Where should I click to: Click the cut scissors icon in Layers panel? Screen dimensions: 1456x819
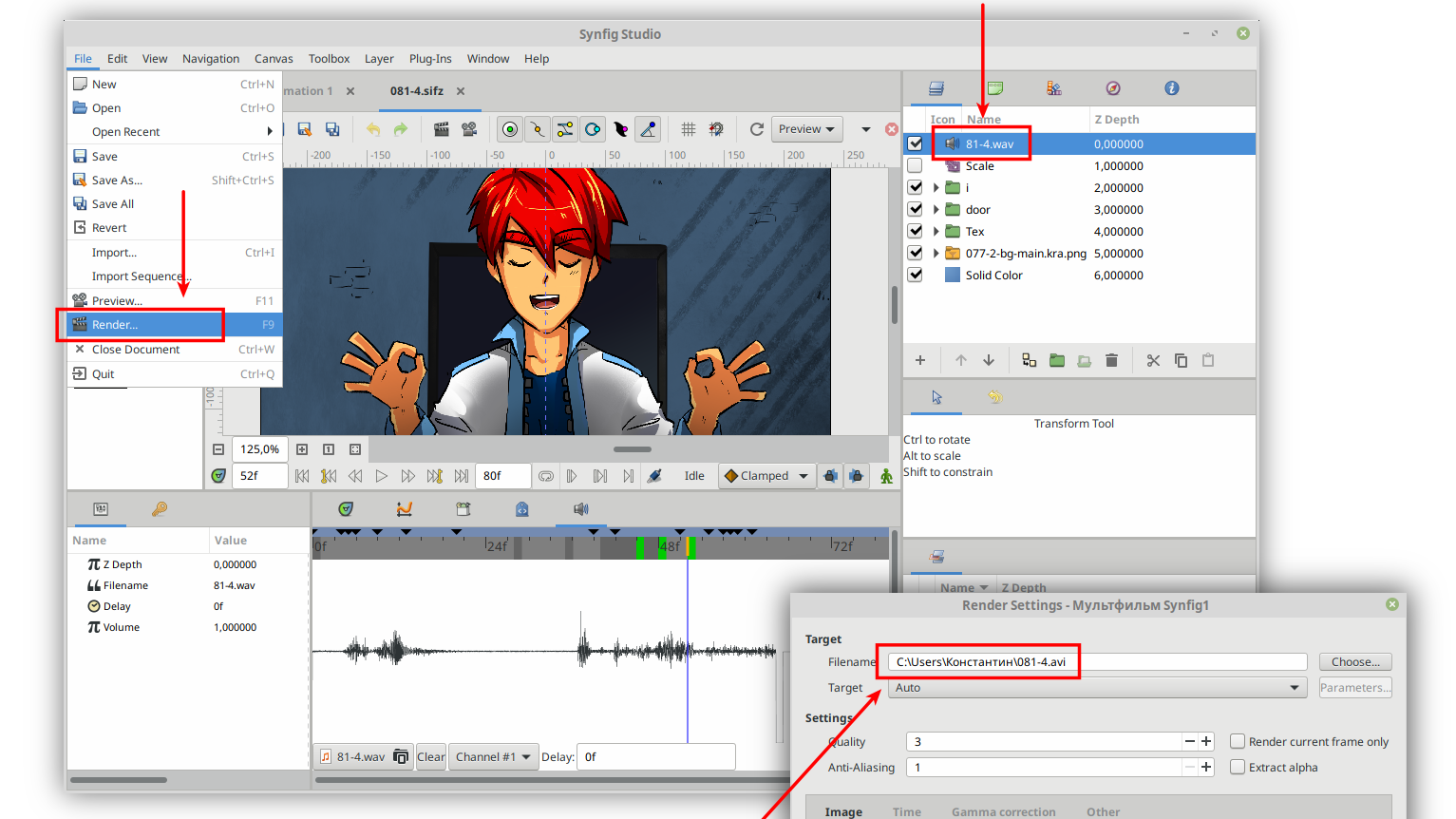click(1153, 360)
